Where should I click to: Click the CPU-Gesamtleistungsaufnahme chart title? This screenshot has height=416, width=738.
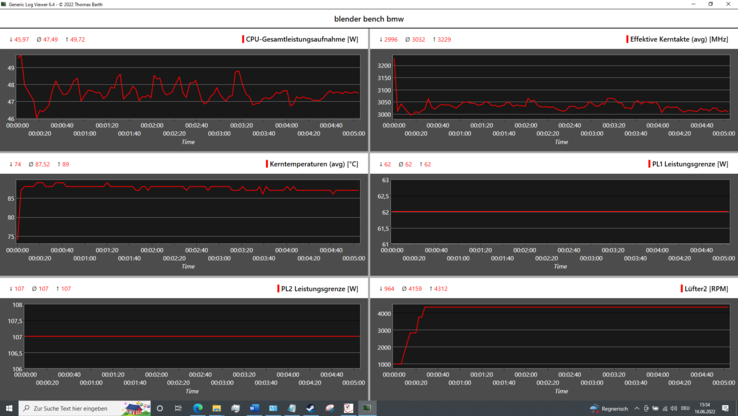coord(301,40)
